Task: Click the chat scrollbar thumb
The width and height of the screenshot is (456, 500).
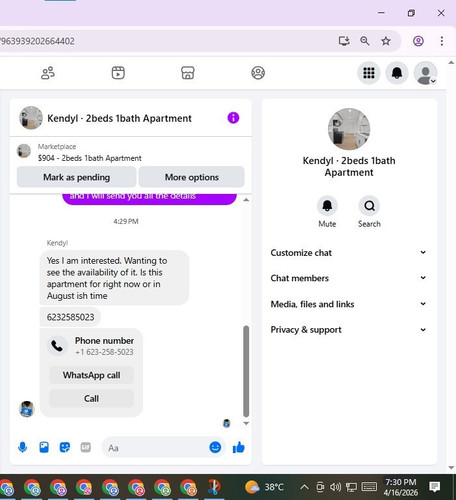Action: coord(246,371)
